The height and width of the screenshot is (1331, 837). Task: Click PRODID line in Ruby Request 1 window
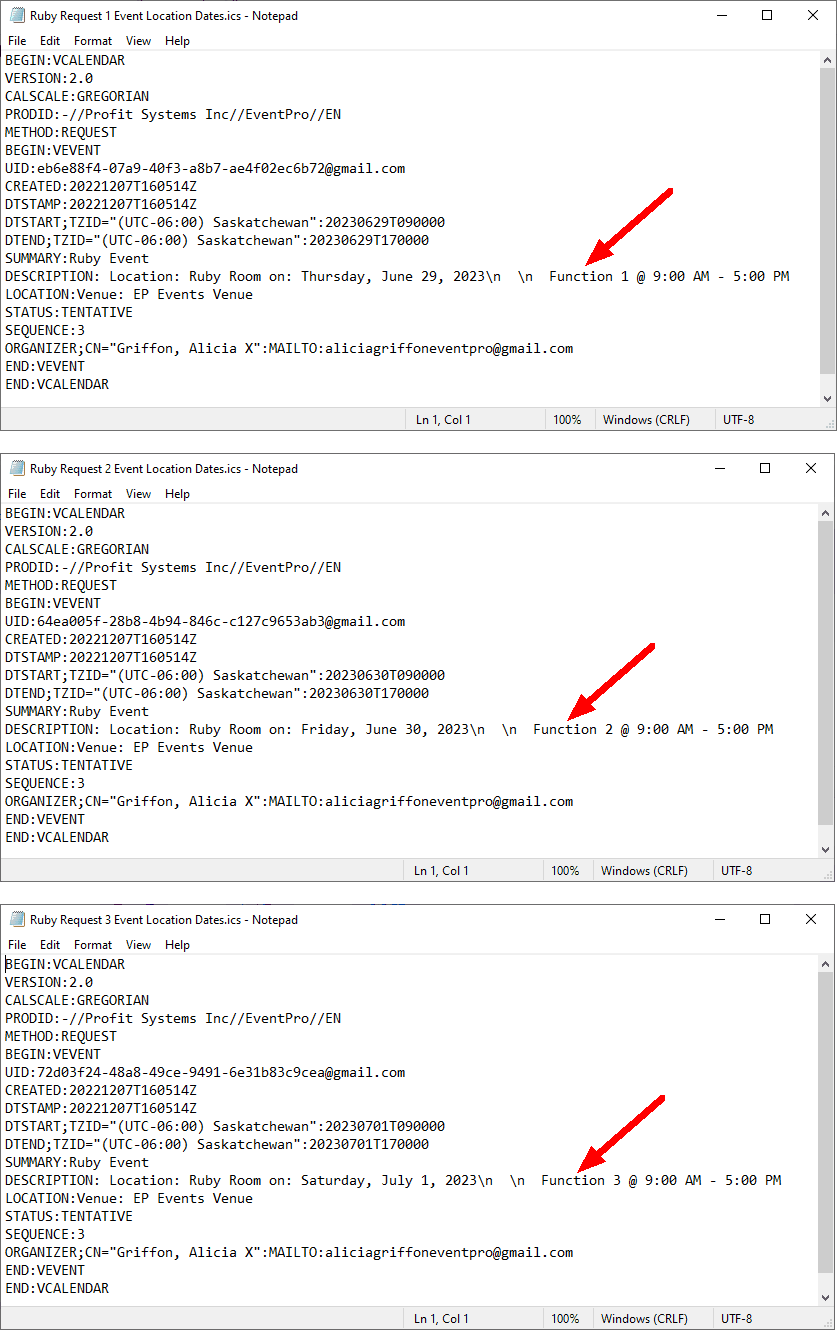pos(173,115)
